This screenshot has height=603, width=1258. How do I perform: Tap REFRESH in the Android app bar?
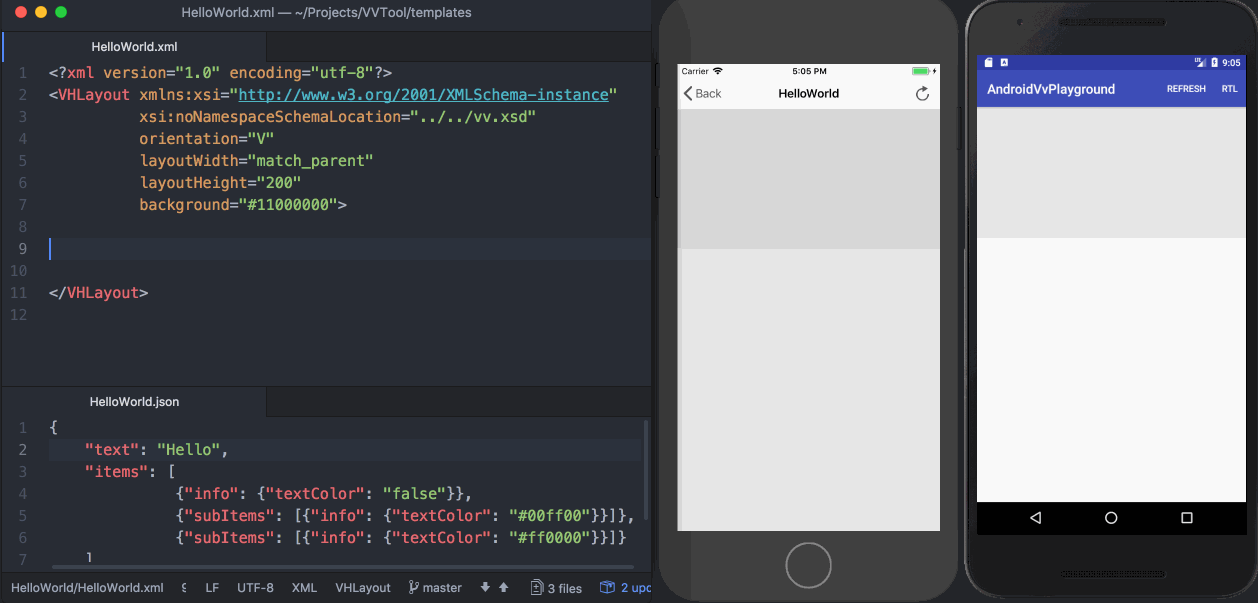[1186, 89]
